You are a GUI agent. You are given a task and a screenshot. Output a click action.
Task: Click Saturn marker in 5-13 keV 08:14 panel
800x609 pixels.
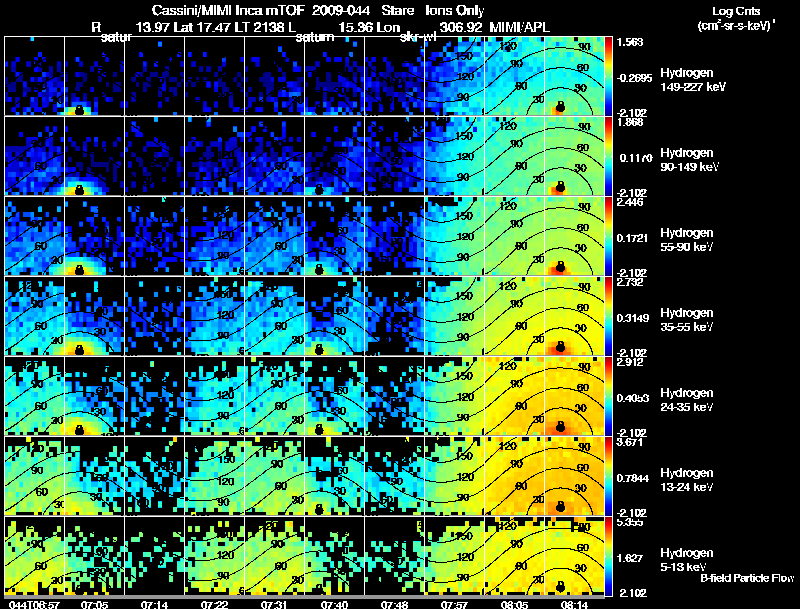(560, 587)
